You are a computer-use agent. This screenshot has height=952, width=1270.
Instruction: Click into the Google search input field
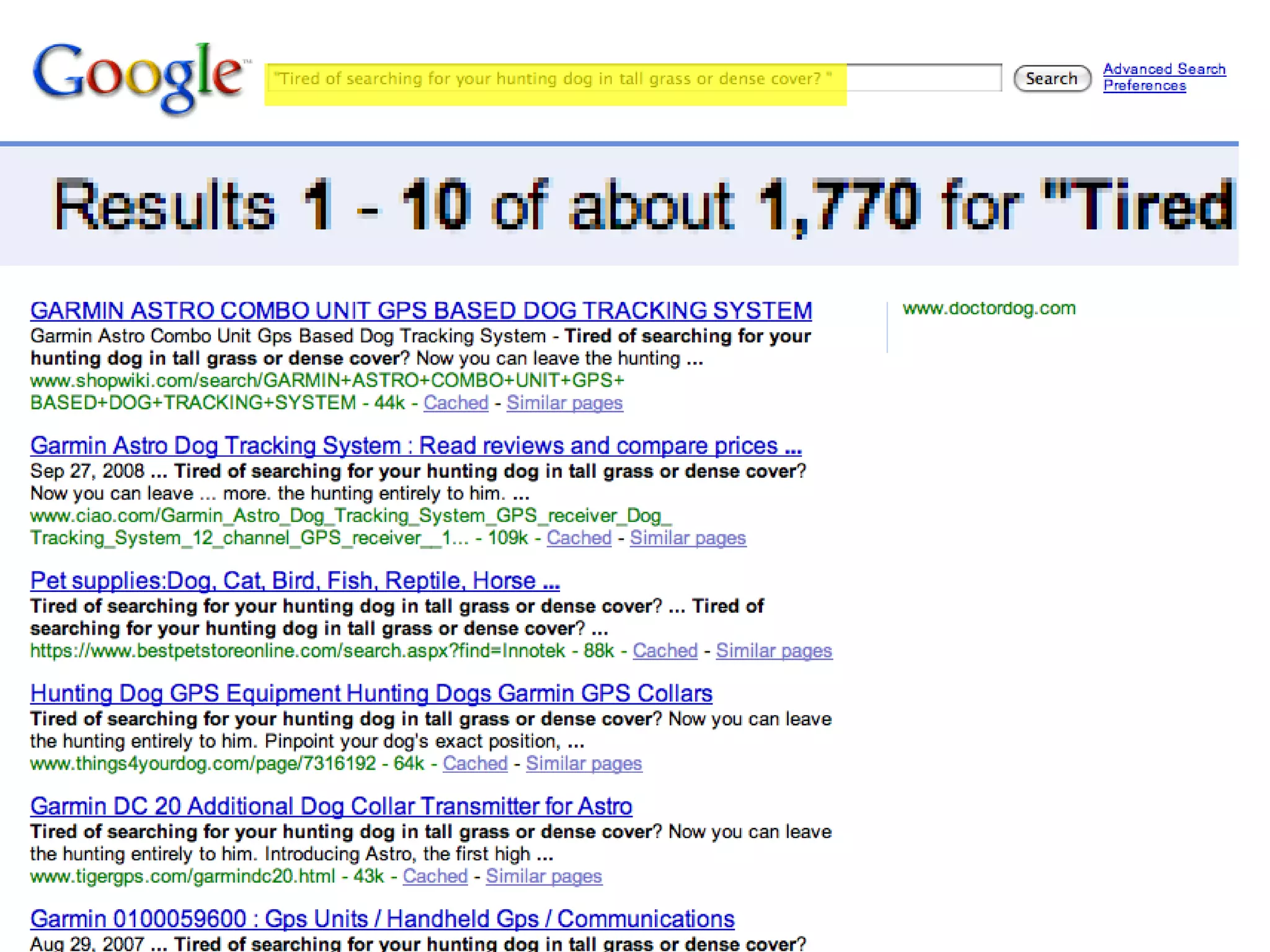pyautogui.click(x=633, y=79)
